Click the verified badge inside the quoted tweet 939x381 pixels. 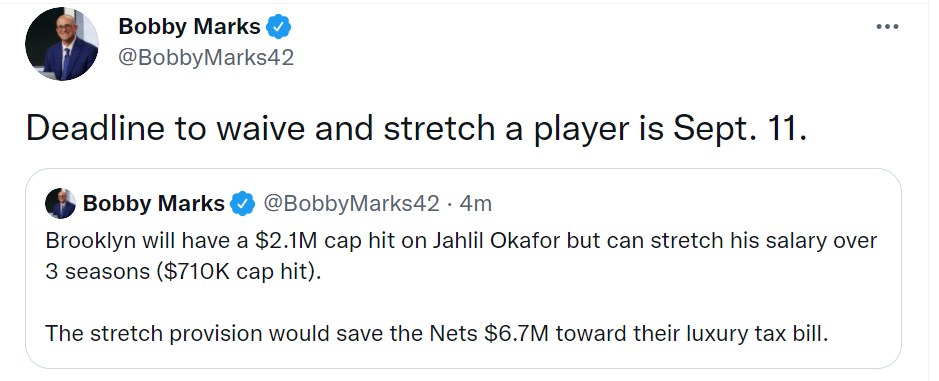click(x=242, y=204)
